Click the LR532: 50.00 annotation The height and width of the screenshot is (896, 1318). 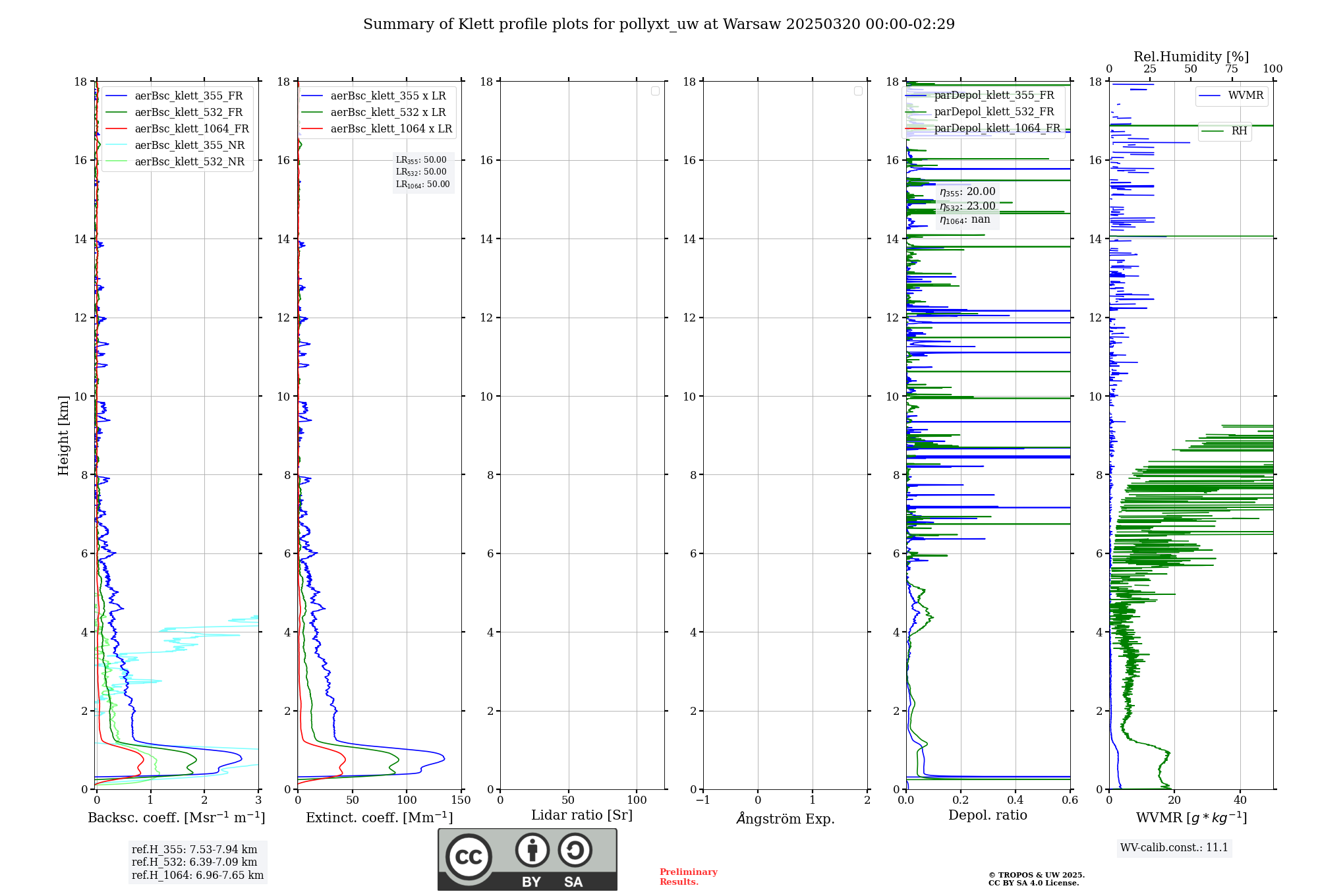tap(421, 172)
